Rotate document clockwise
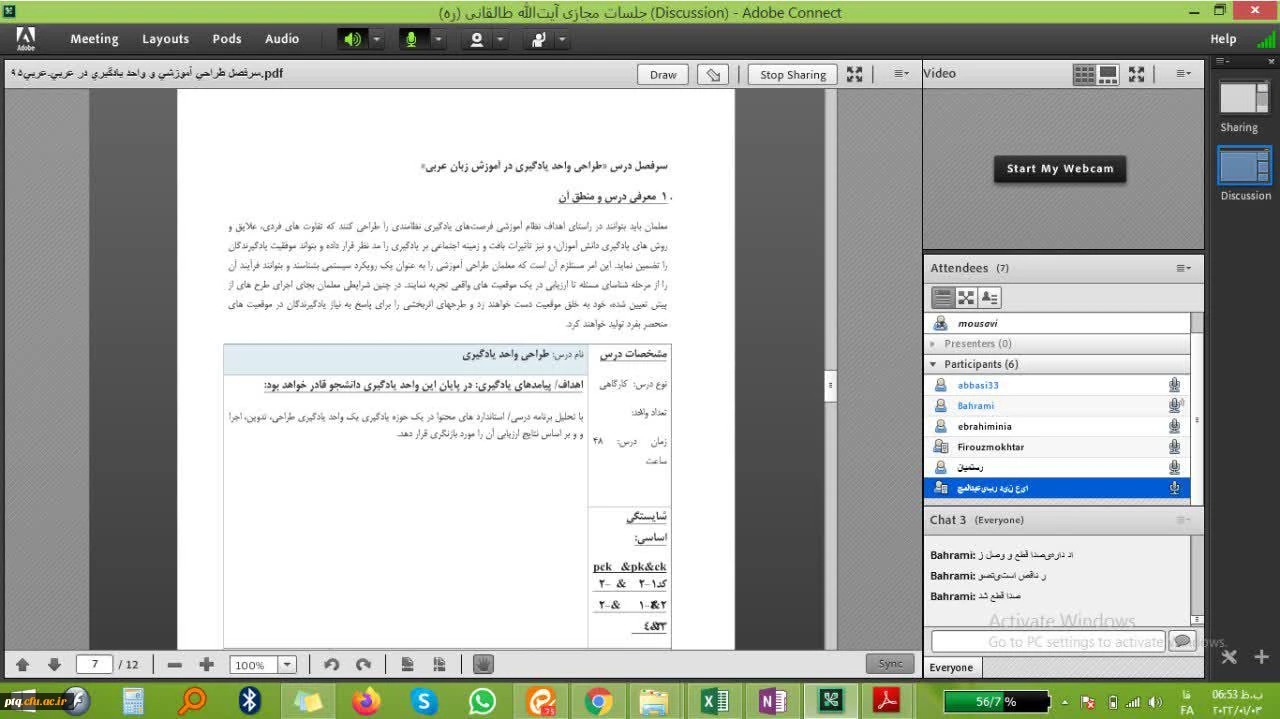Viewport: 1280px width, 719px height. click(x=364, y=665)
